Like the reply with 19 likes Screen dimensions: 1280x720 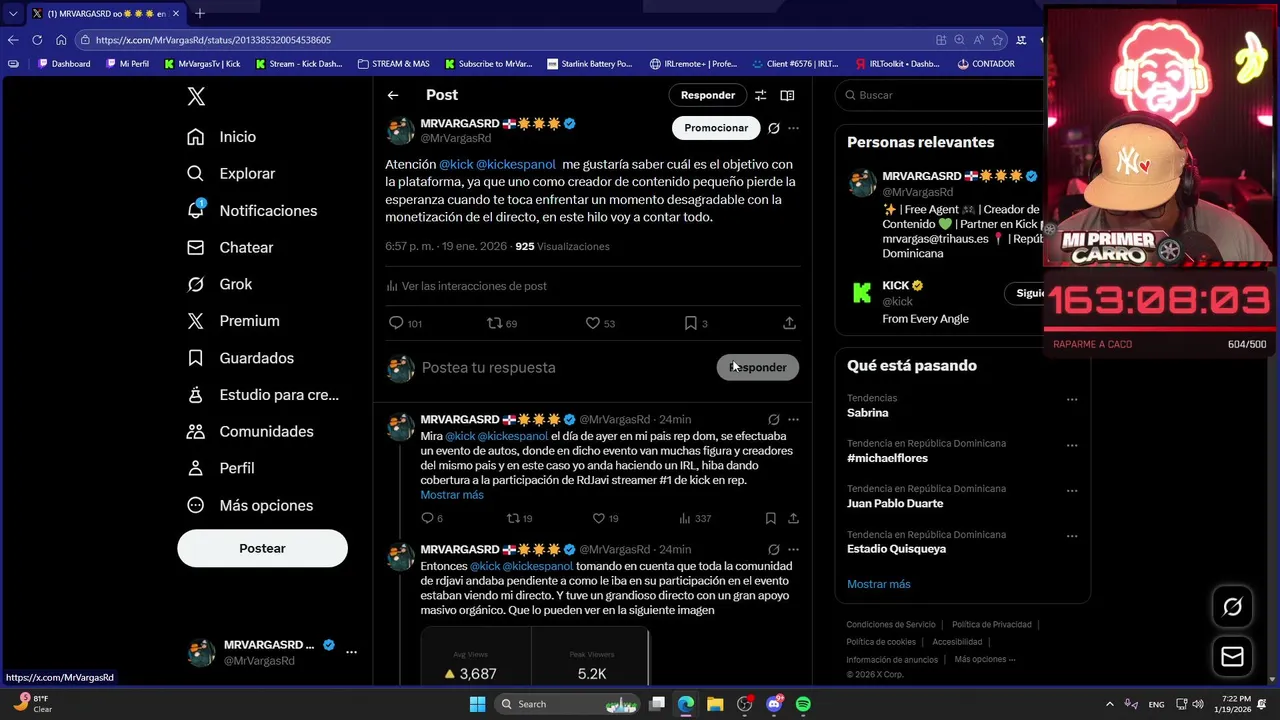598,518
